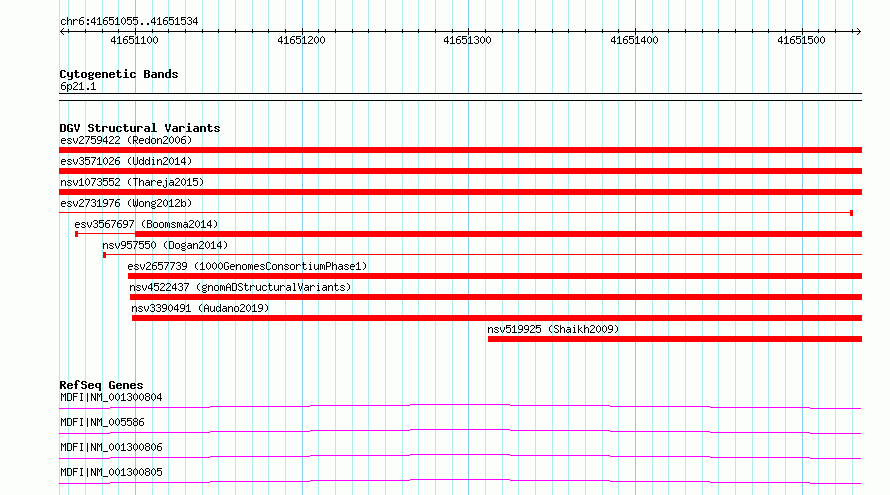
Task: Click ruler position 41651100
Action: [x=135, y=40]
